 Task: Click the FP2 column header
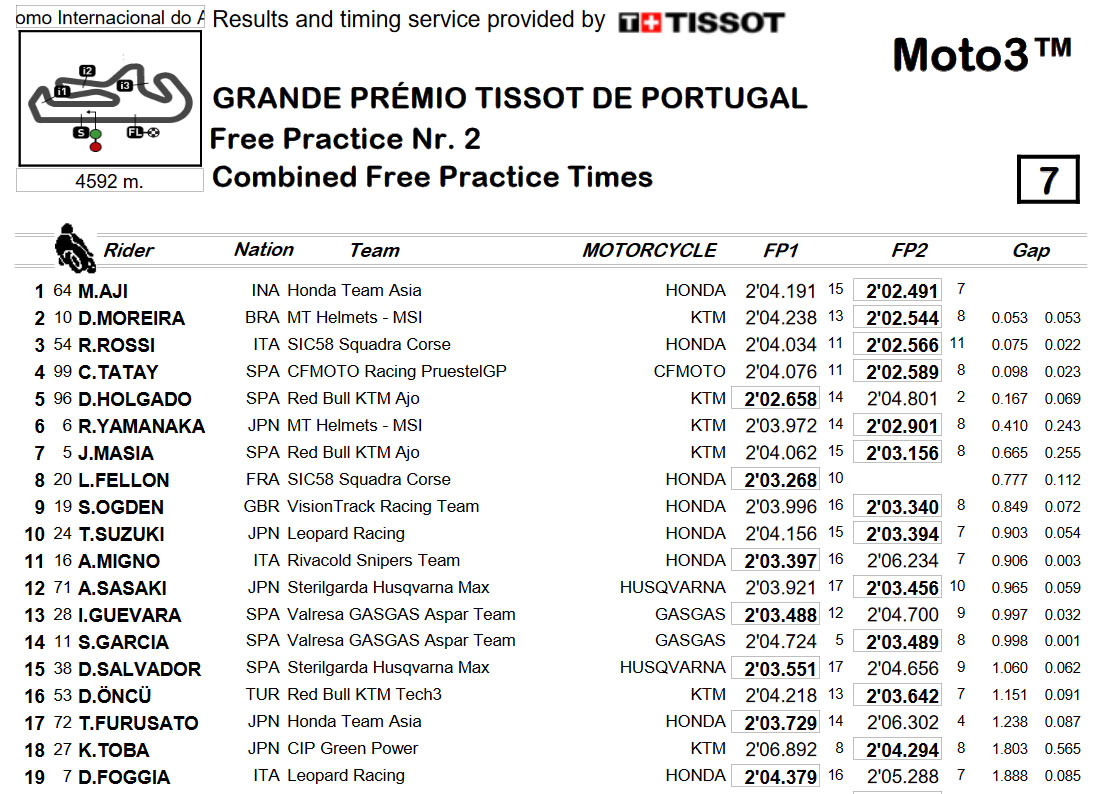point(909,250)
